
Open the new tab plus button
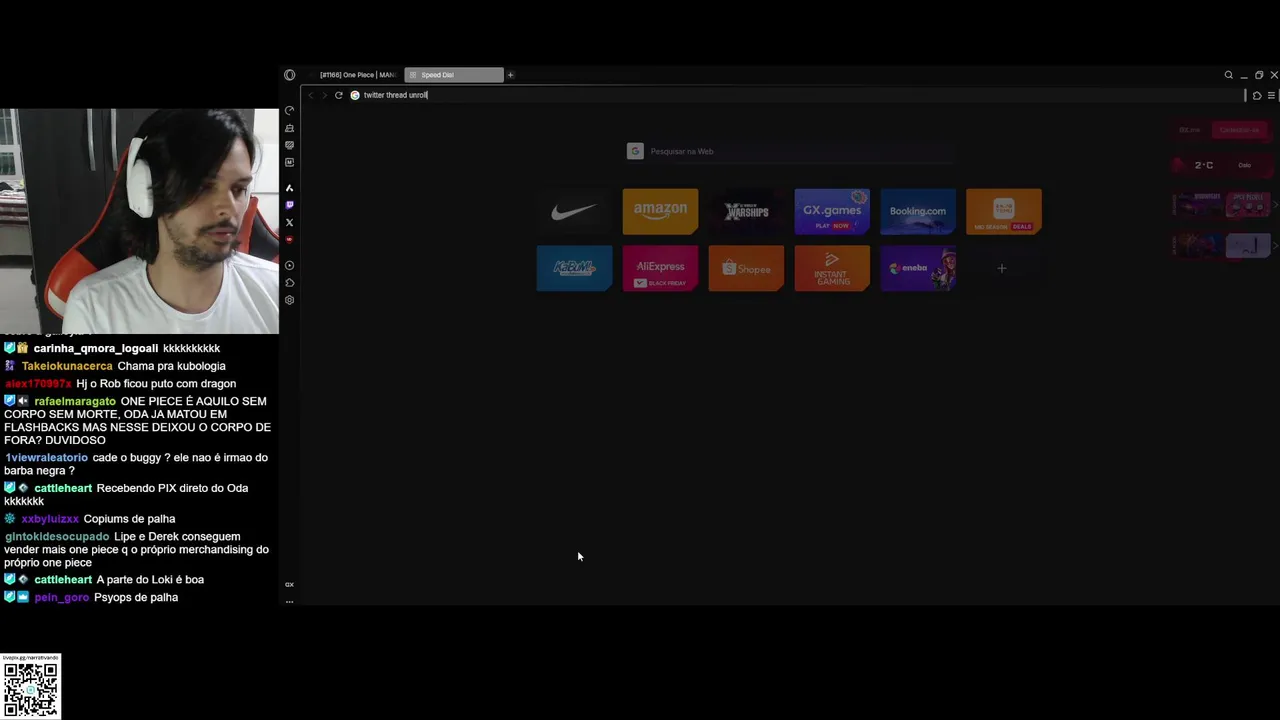[x=510, y=75]
